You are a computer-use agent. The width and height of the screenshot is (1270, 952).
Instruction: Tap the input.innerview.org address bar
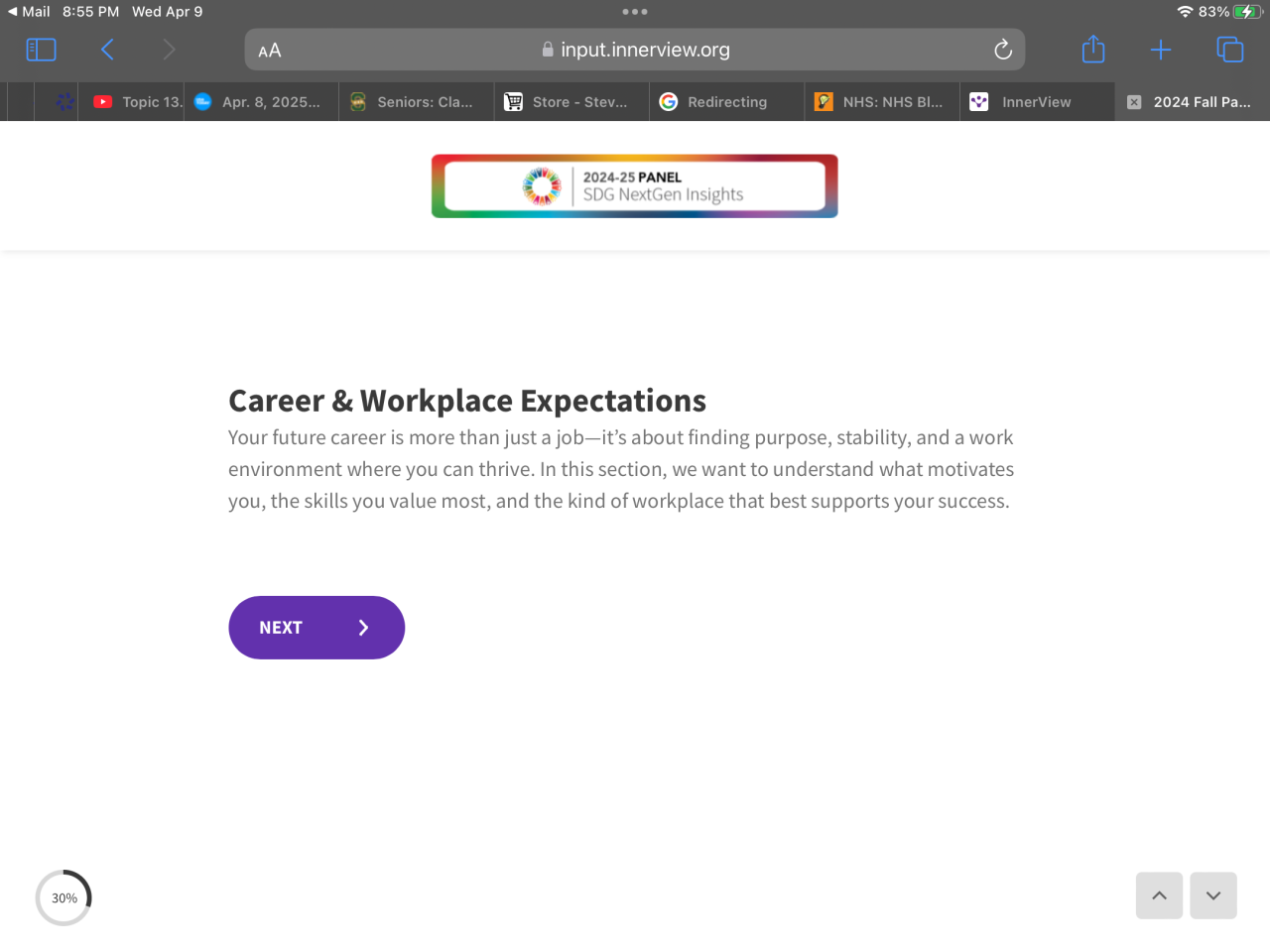[x=635, y=50]
